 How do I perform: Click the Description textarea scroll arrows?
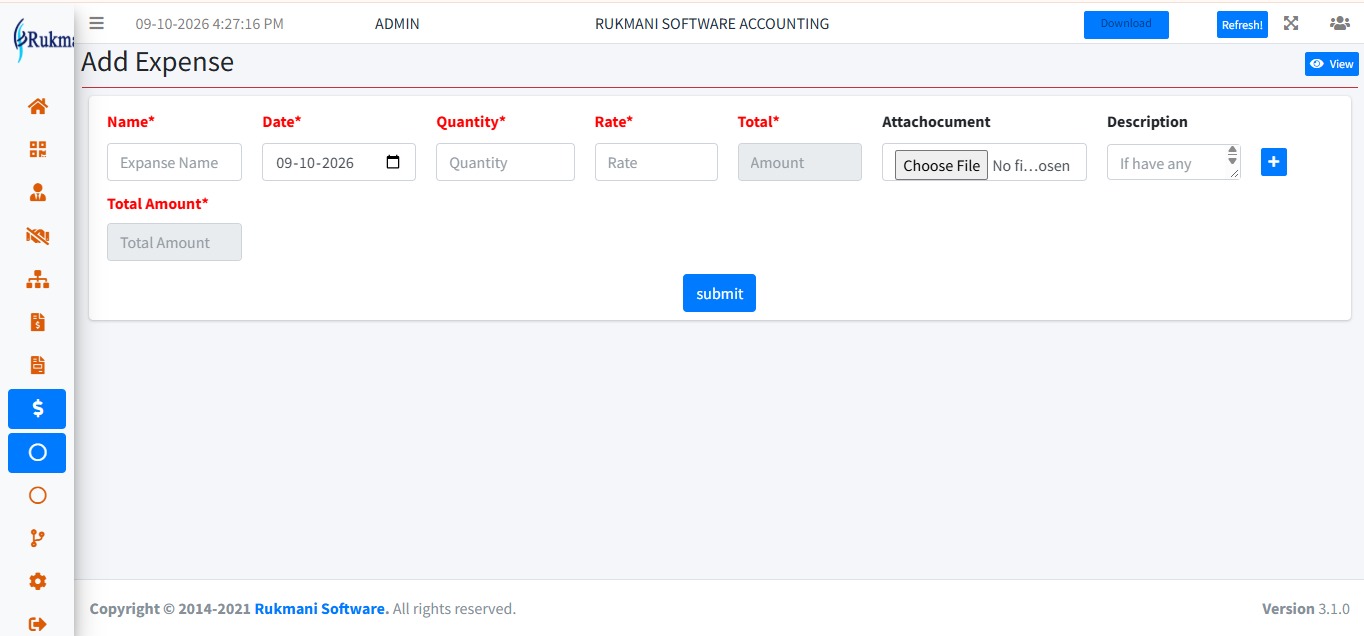1232,156
